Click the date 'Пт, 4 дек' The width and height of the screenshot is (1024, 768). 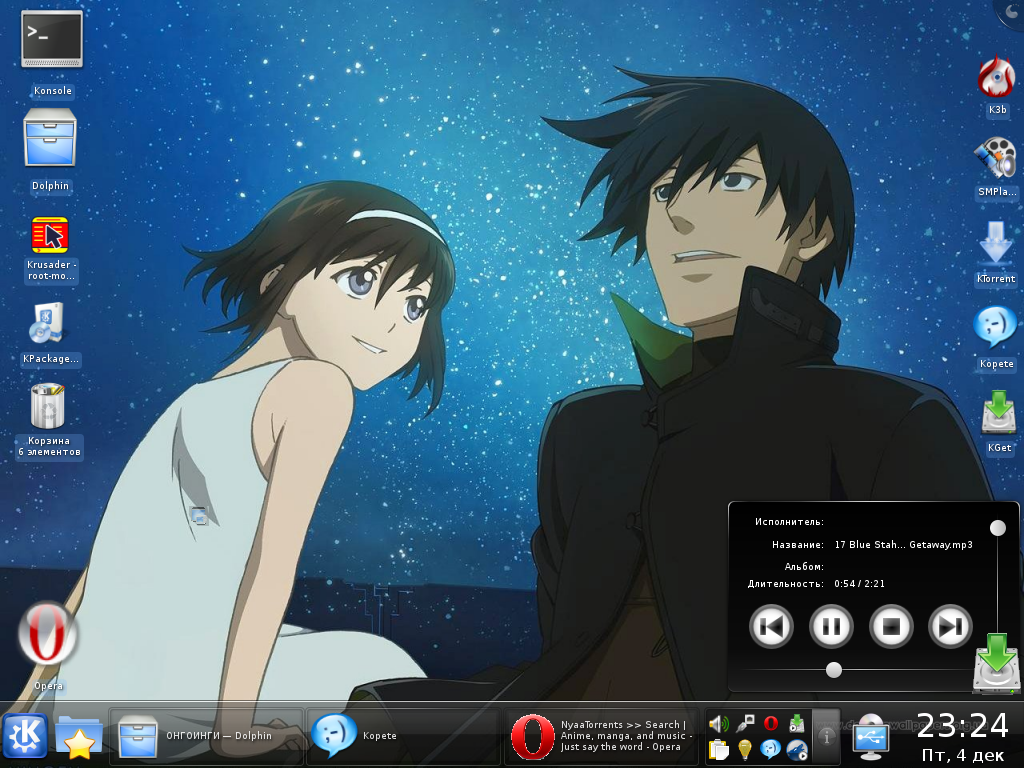tap(963, 755)
